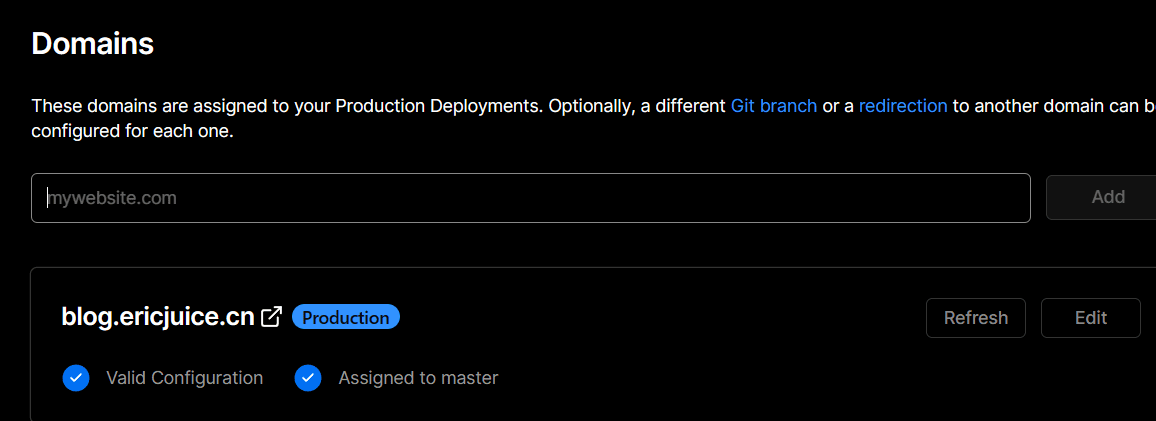Focus the mywebsite.com domain input field
The width and height of the screenshot is (1156, 421).
[x=530, y=198]
